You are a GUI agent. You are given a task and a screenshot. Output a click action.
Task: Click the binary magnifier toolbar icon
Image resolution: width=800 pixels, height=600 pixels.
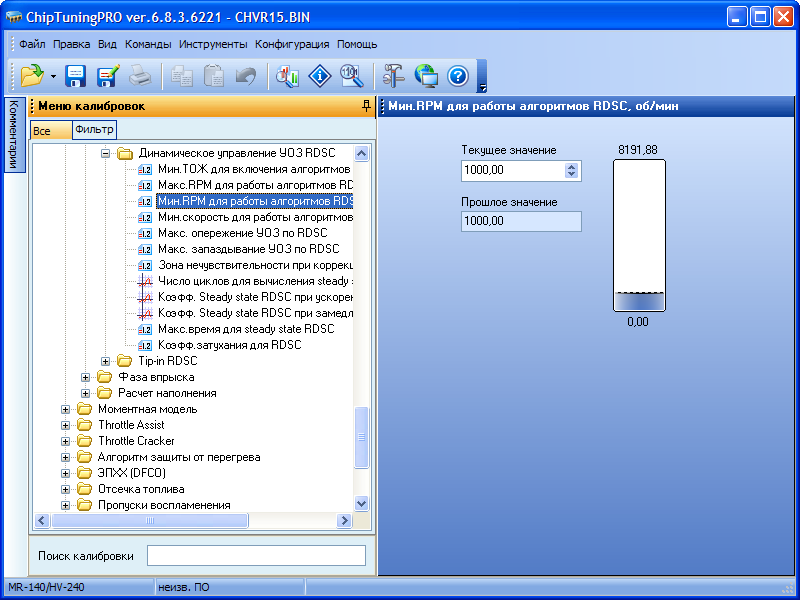point(350,75)
